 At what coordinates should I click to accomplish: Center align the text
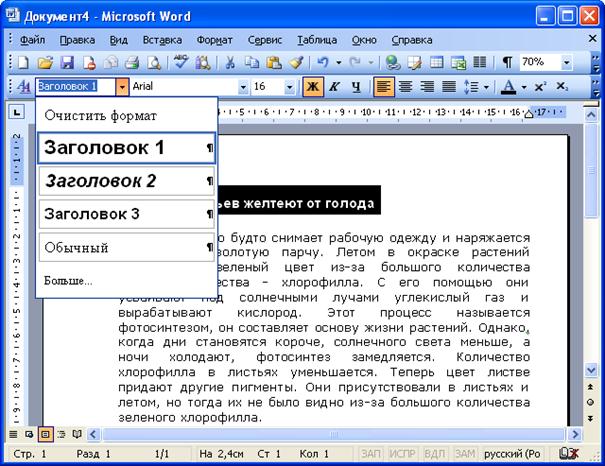click(x=405, y=86)
